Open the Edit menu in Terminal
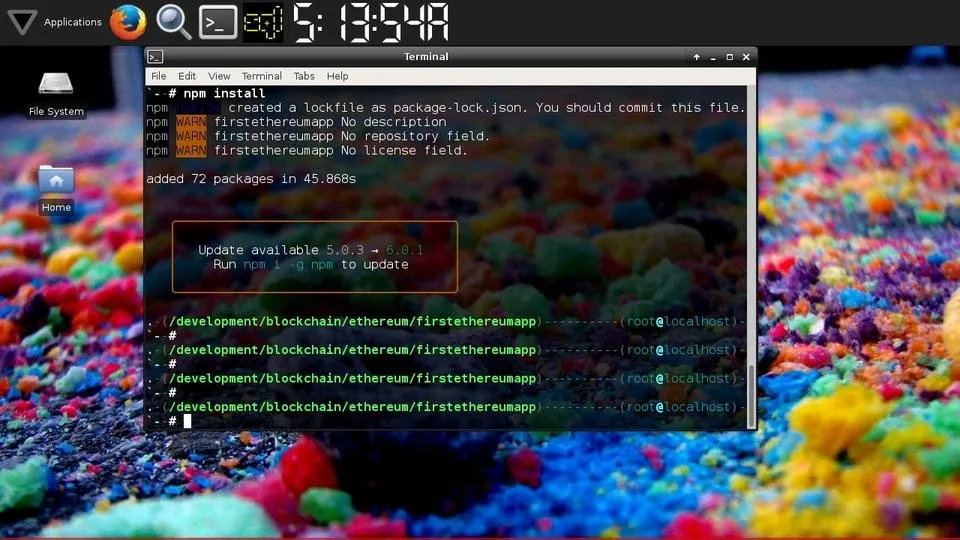Screen dimensions: 960x540 point(187,76)
